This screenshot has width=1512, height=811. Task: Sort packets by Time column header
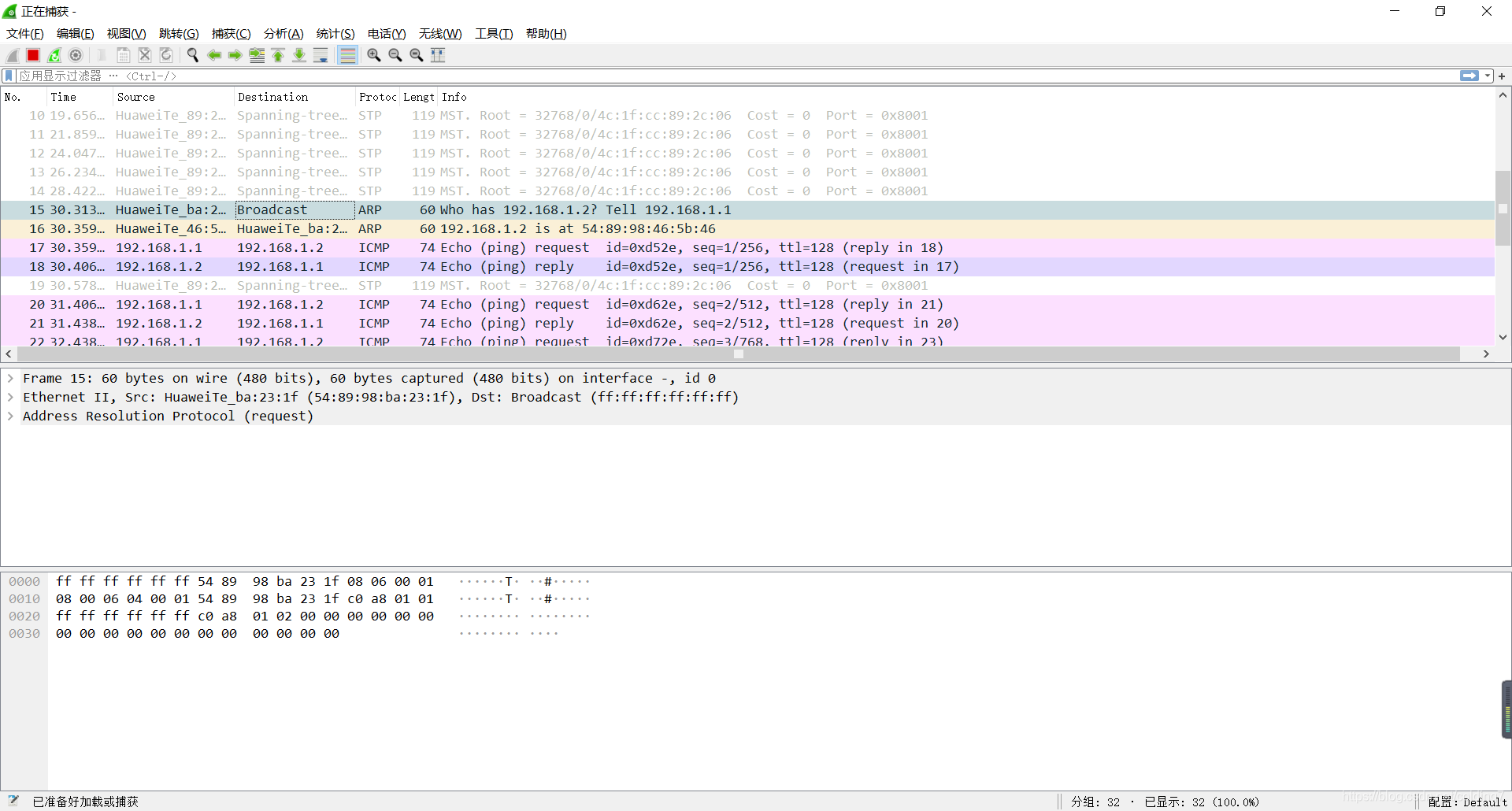click(80, 97)
